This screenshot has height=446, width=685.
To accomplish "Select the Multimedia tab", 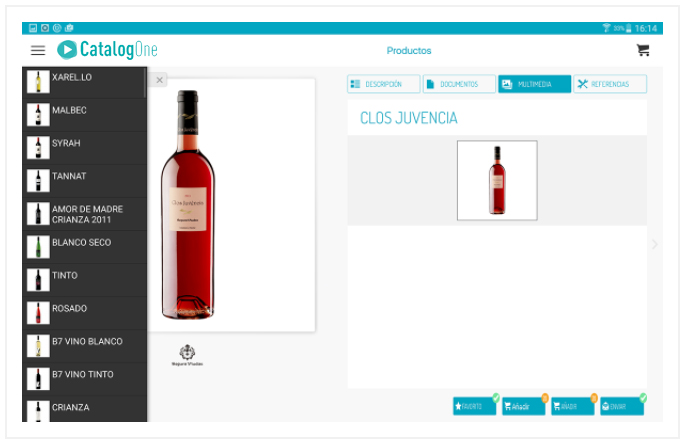I will point(534,84).
